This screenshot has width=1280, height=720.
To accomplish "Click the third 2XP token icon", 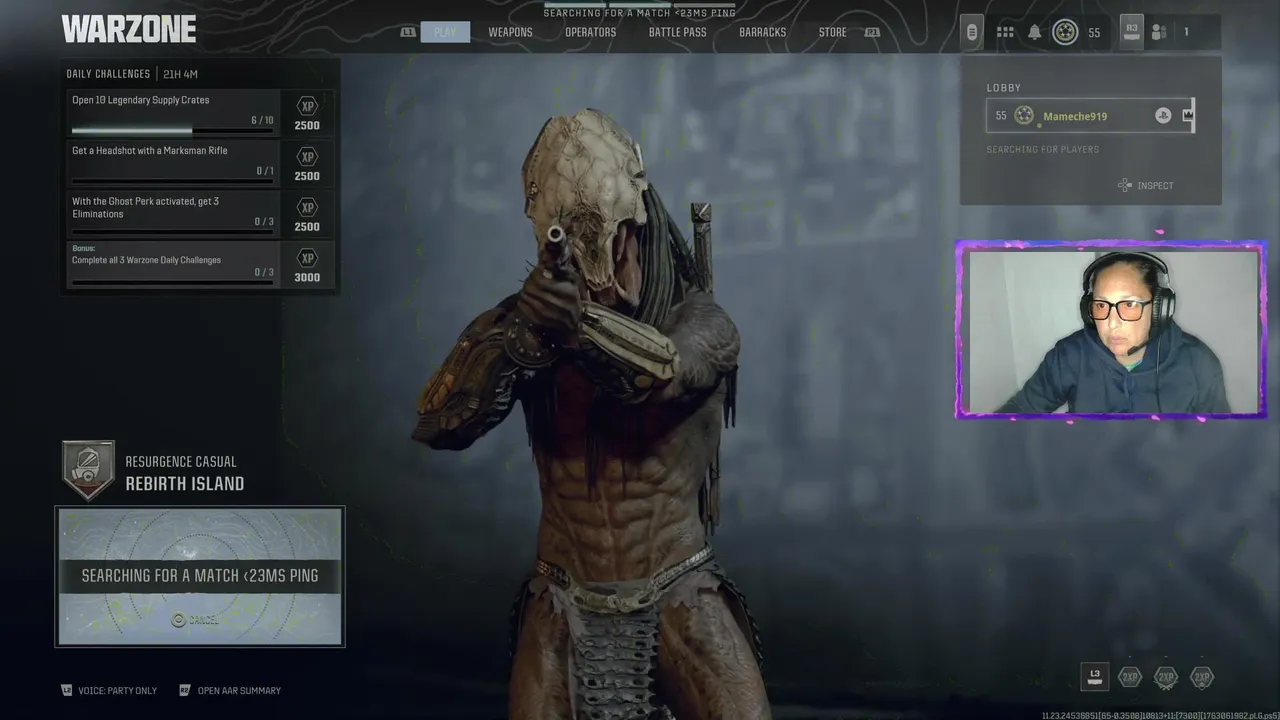I will [x=1202, y=677].
